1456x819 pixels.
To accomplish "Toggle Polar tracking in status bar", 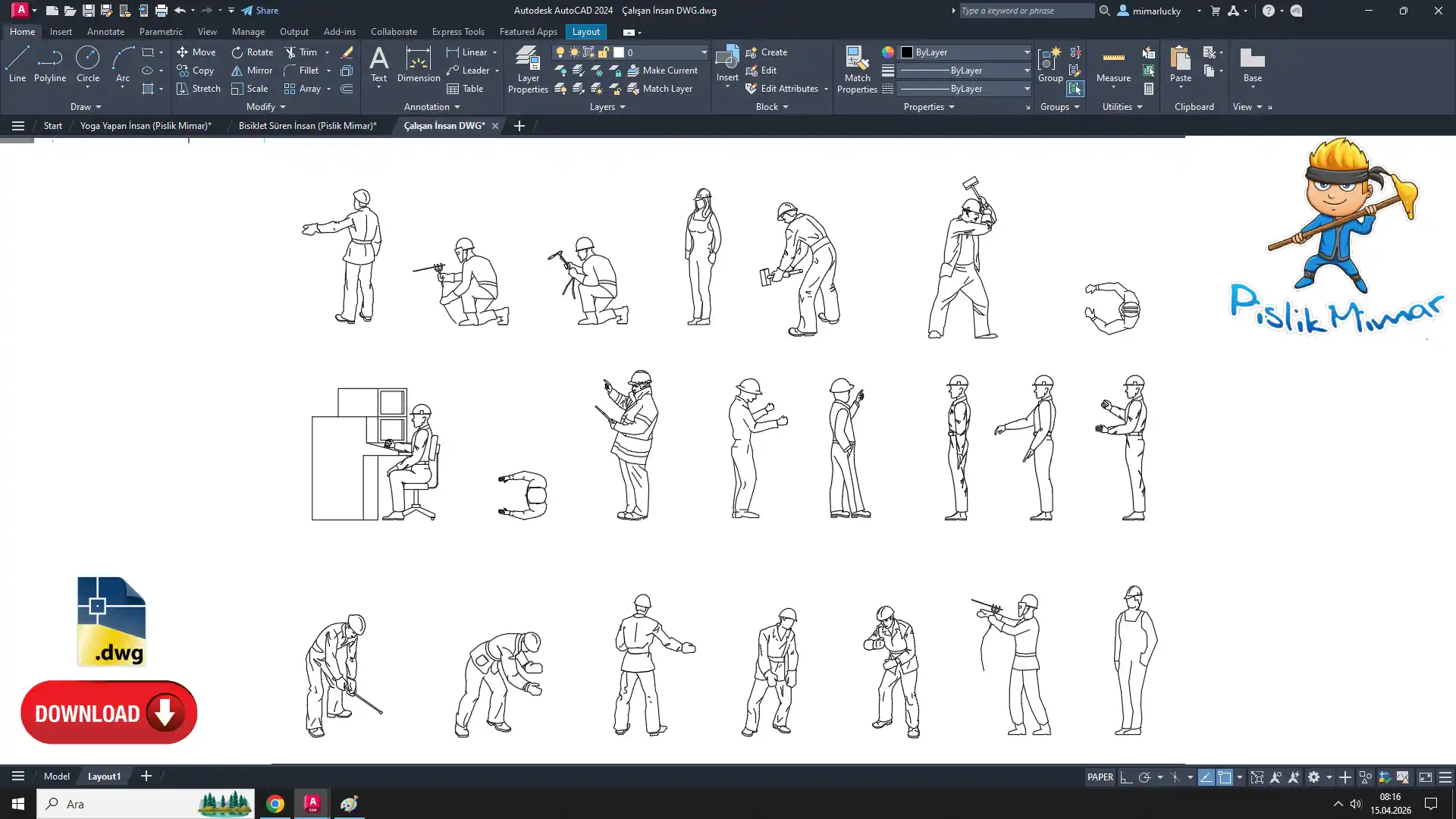I will coord(1144,777).
